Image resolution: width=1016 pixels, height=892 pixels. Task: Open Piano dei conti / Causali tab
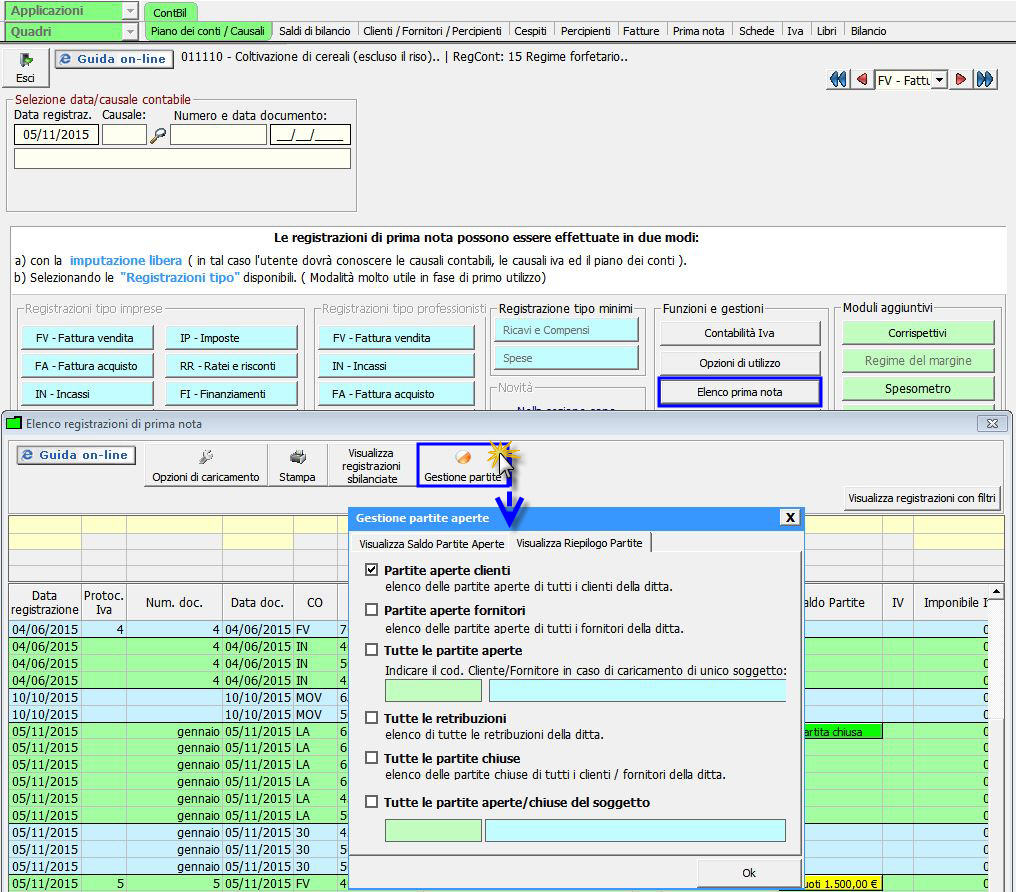click(x=207, y=31)
